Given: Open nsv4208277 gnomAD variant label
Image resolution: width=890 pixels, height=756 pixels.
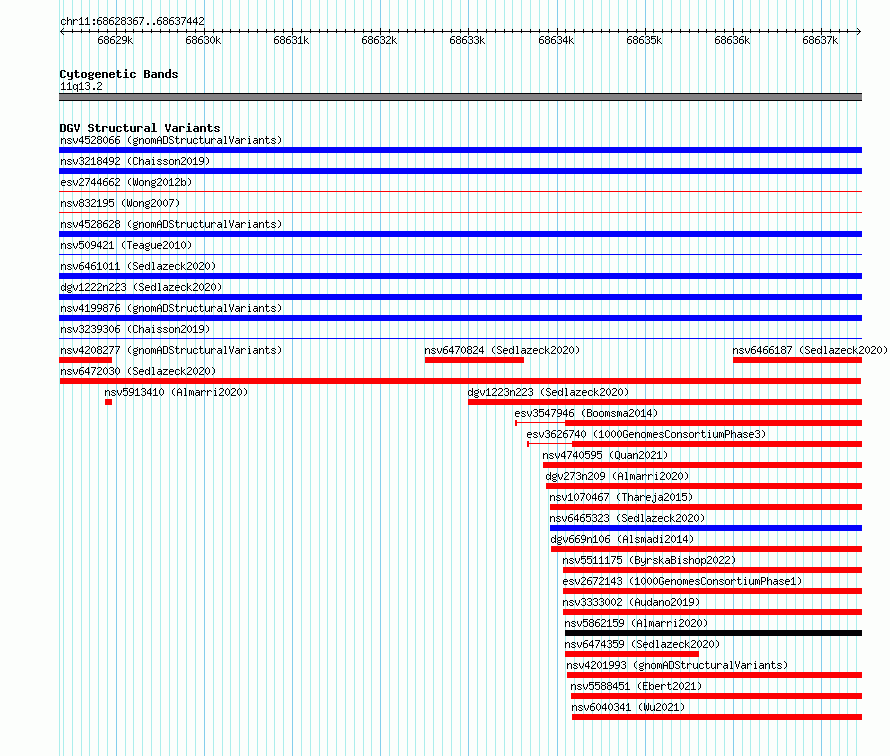Looking at the screenshot, I should pos(171,350).
